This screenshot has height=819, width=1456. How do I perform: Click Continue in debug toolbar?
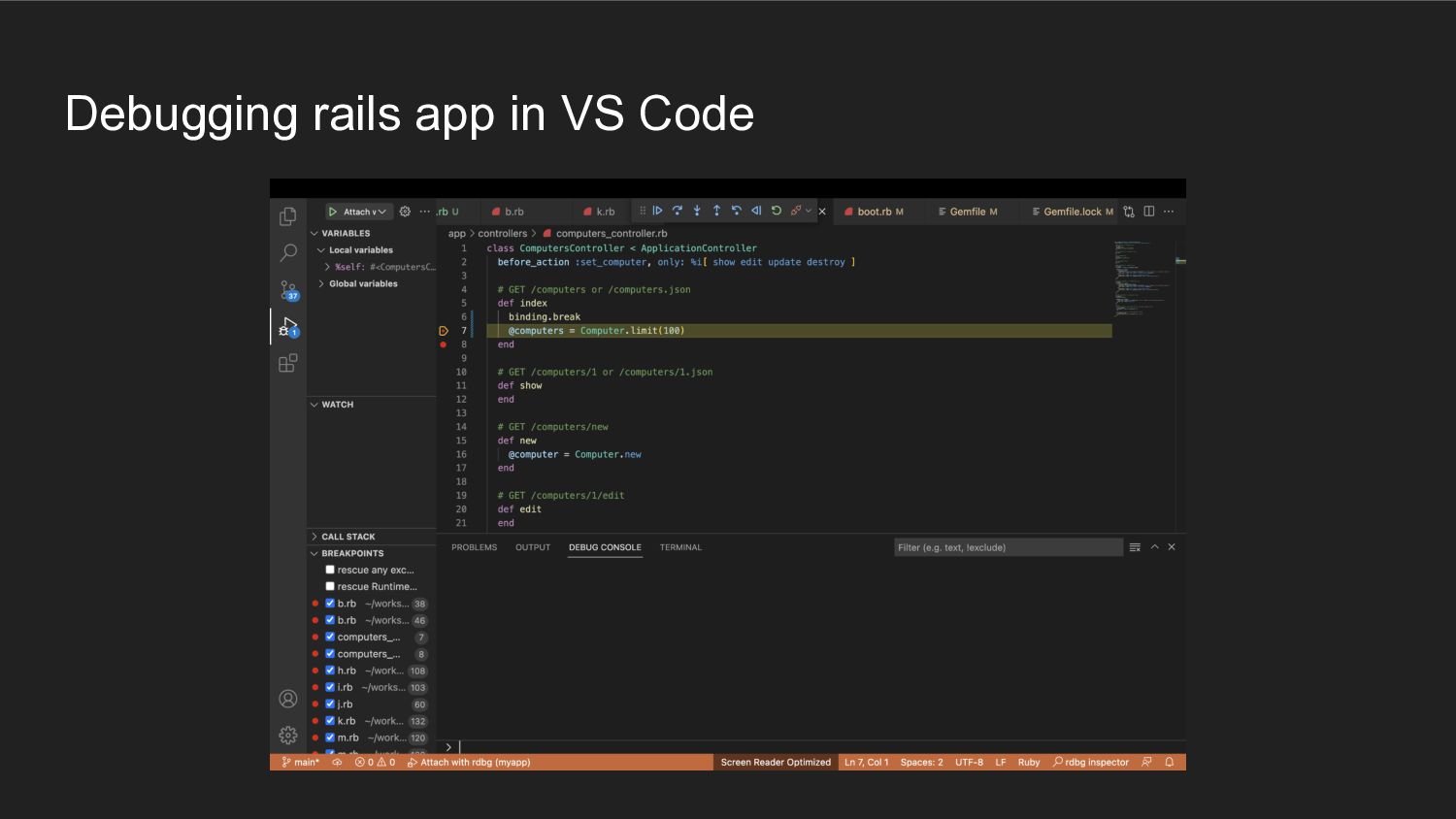[x=657, y=211]
